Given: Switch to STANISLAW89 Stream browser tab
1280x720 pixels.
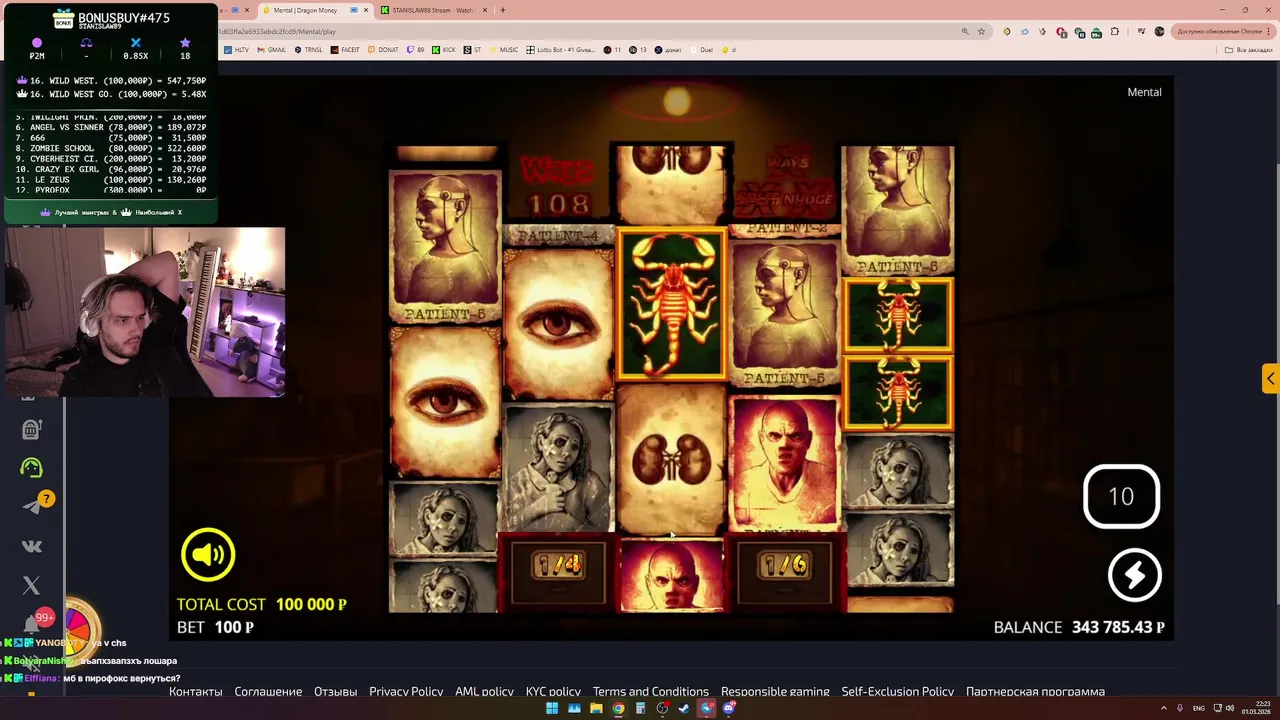Looking at the screenshot, I should tap(432, 10).
